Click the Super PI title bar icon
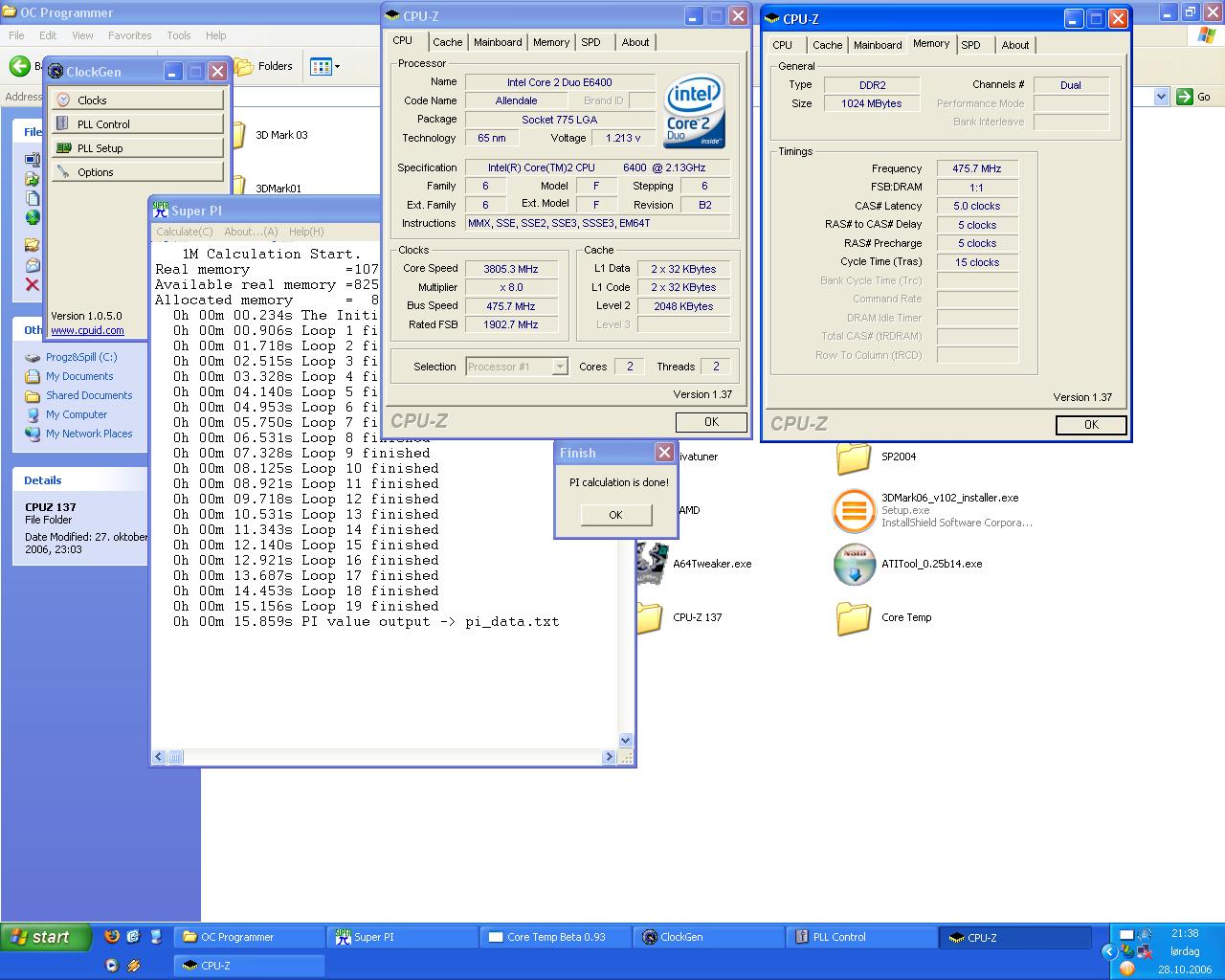The height and width of the screenshot is (980, 1225). (x=161, y=211)
